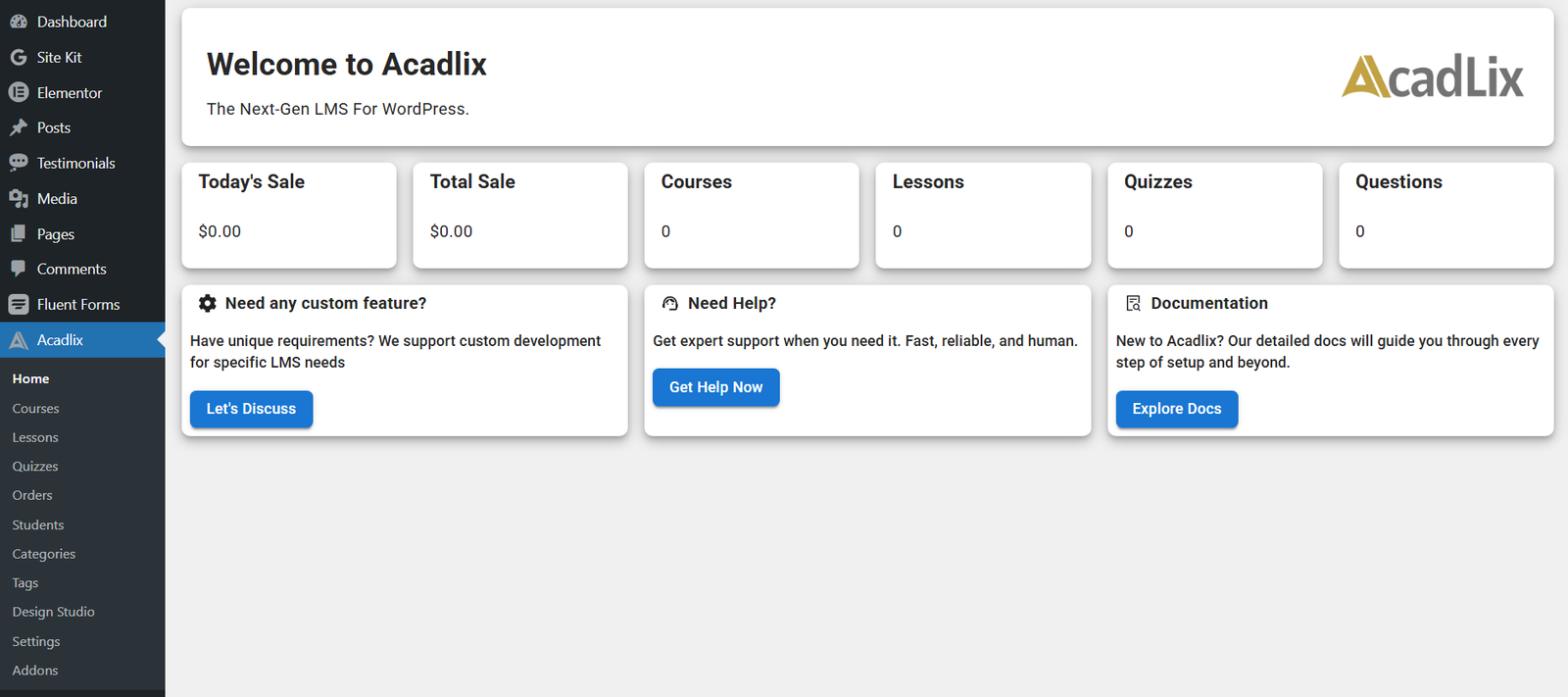This screenshot has width=1568, height=697.
Task: Click the Testimonials speech bubble icon
Action: (19, 164)
